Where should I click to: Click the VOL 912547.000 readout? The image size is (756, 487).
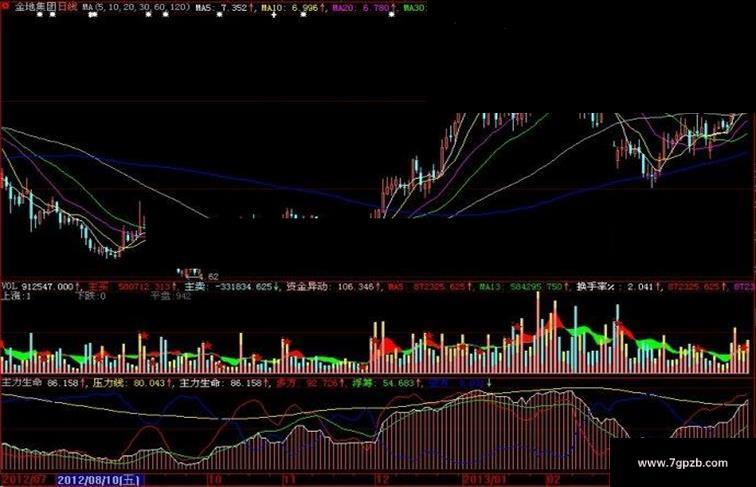[40, 287]
